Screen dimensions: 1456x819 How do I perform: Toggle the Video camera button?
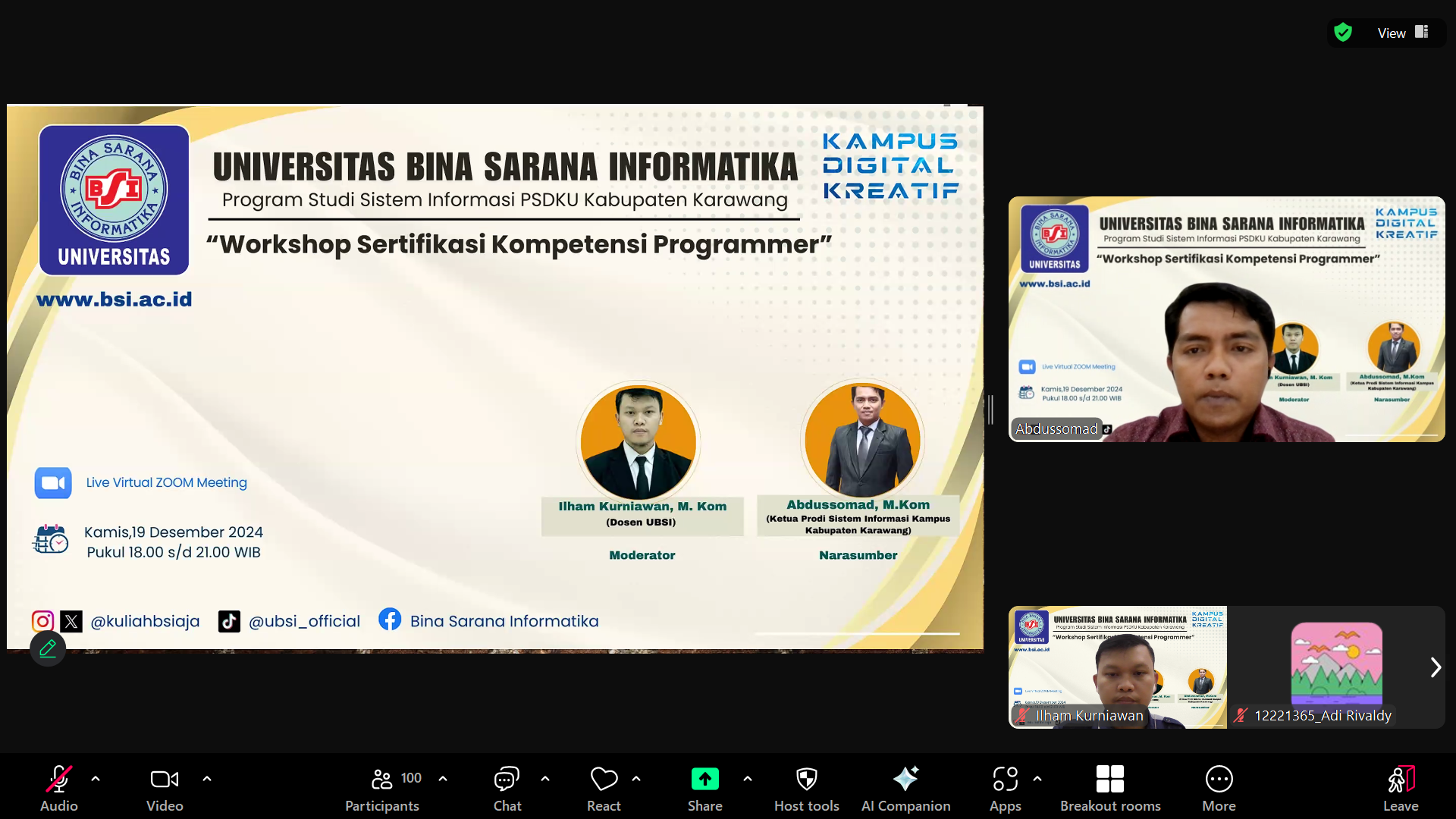165,780
